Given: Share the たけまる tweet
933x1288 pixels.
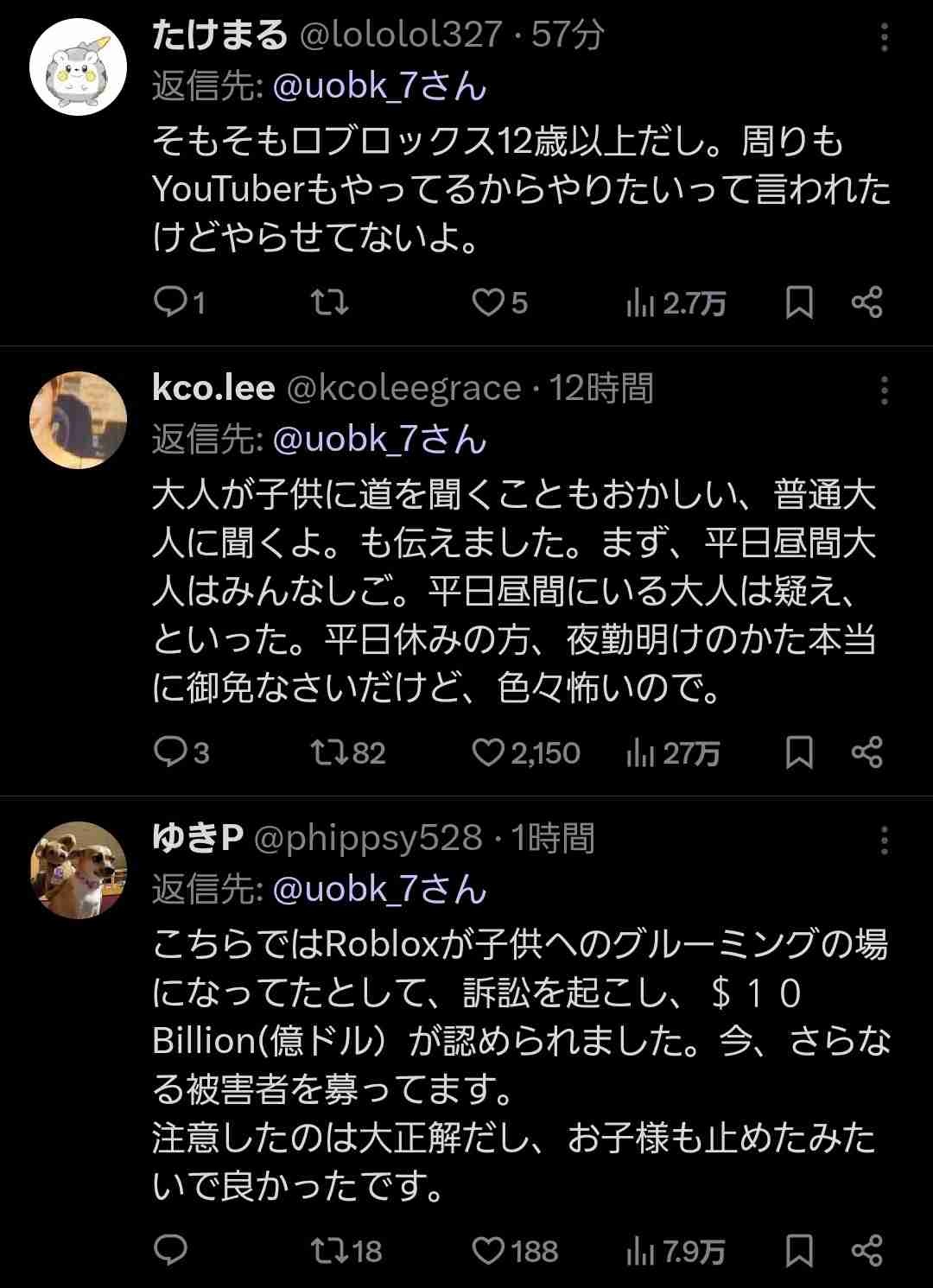Looking at the screenshot, I should click(x=866, y=302).
